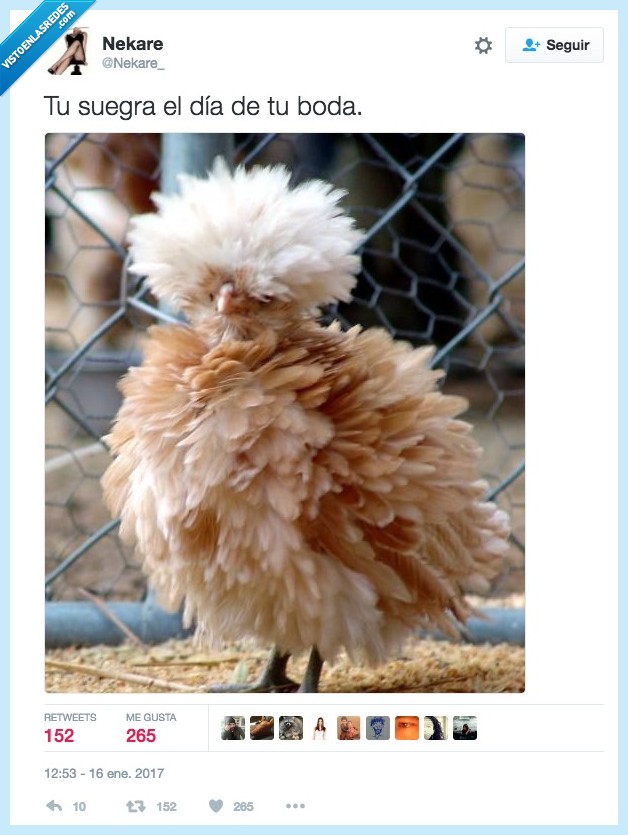Like the tweet with heart icon

216,806
